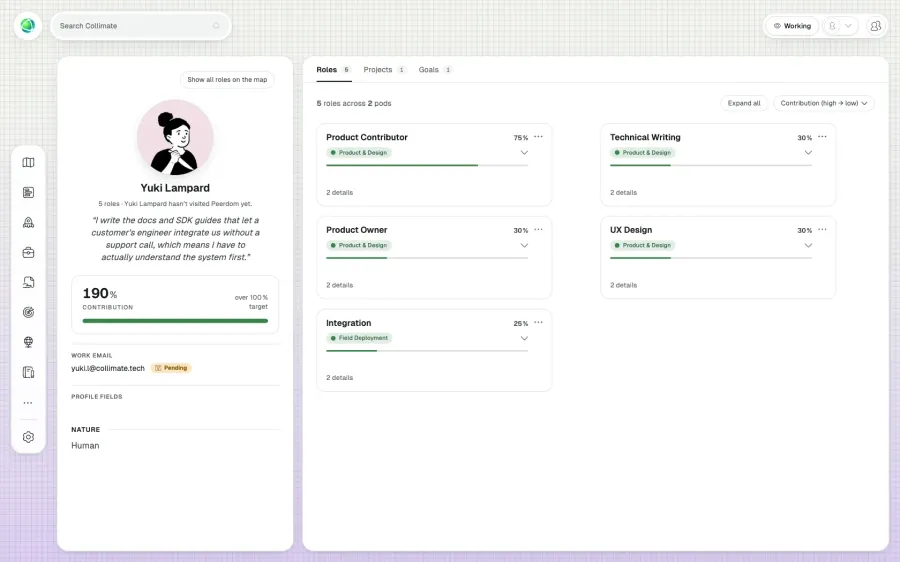
Task: Switch to the Goals tab
Action: pyautogui.click(x=435, y=69)
